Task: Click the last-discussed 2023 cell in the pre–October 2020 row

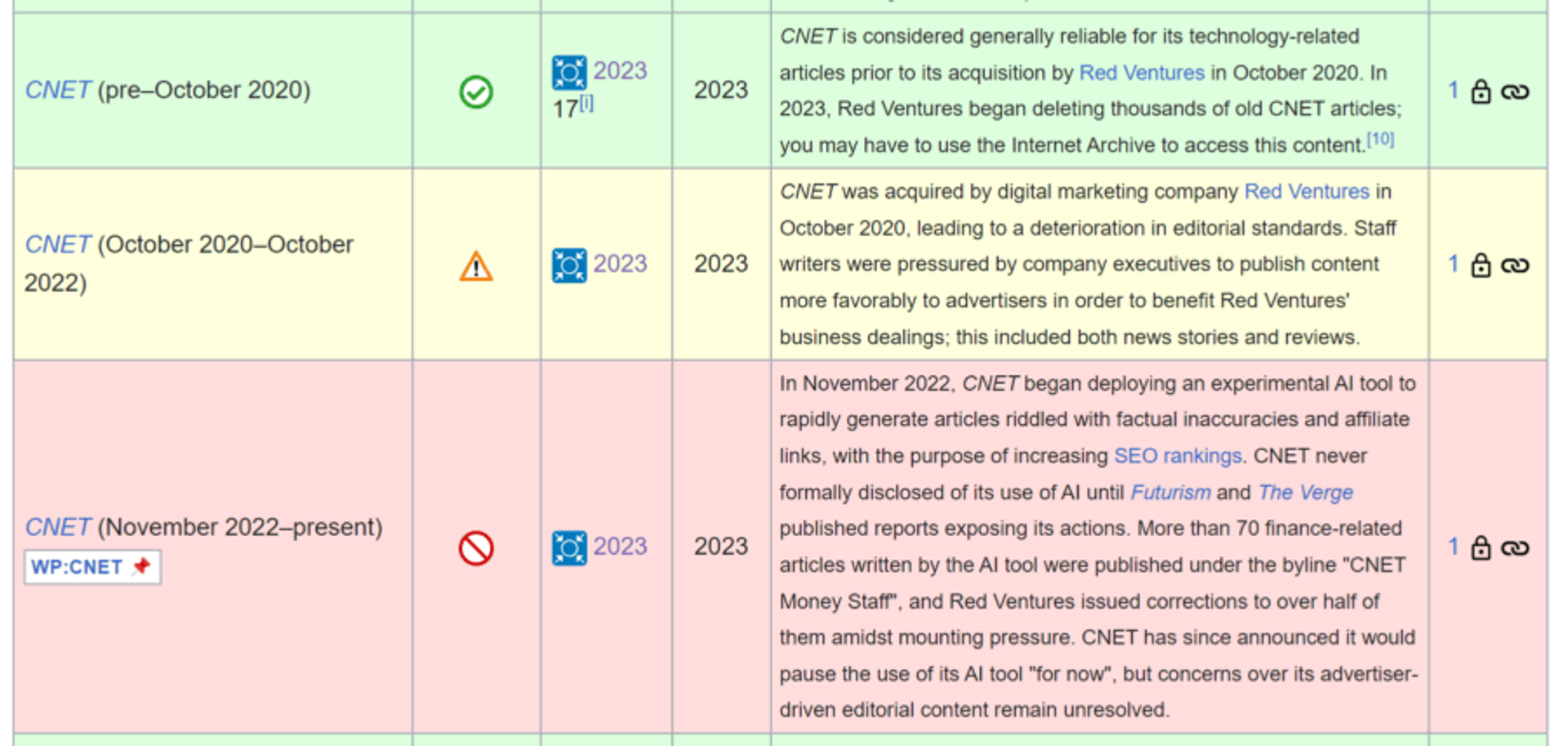Action: pyautogui.click(x=721, y=90)
